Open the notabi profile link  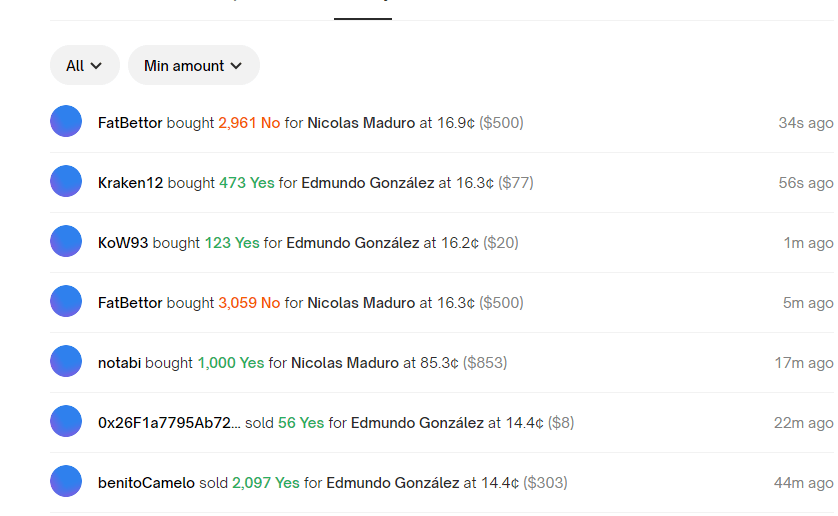point(119,363)
